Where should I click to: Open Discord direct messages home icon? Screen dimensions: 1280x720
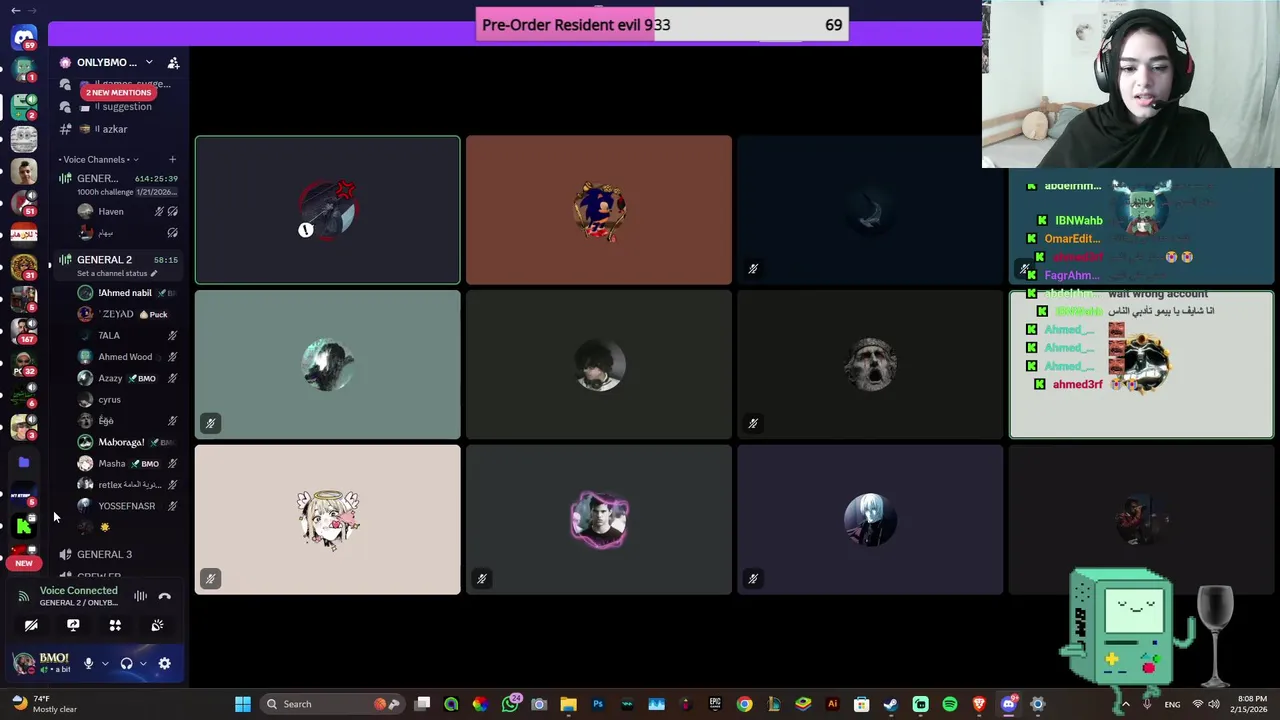tap(24, 38)
